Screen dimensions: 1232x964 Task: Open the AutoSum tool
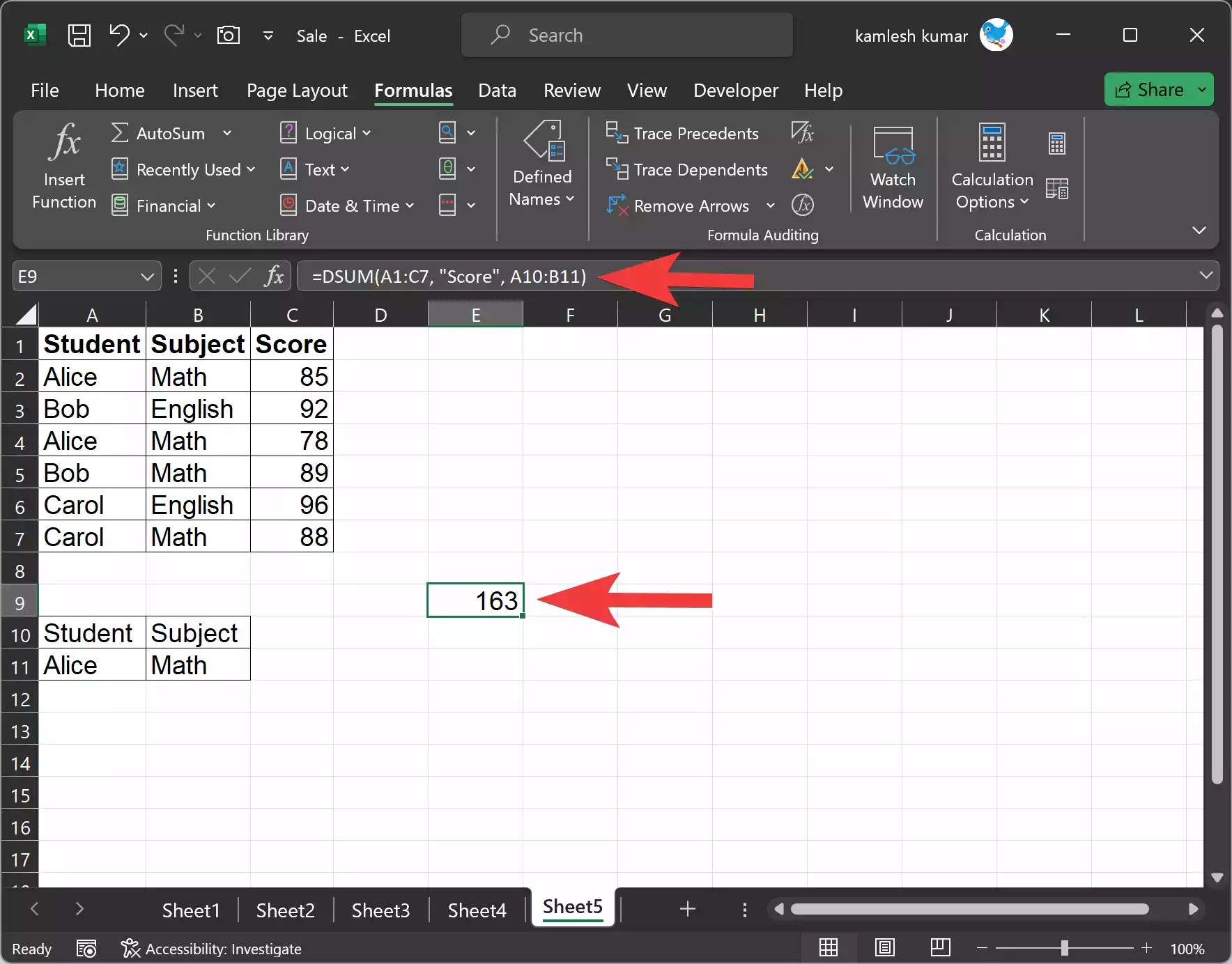tap(170, 133)
